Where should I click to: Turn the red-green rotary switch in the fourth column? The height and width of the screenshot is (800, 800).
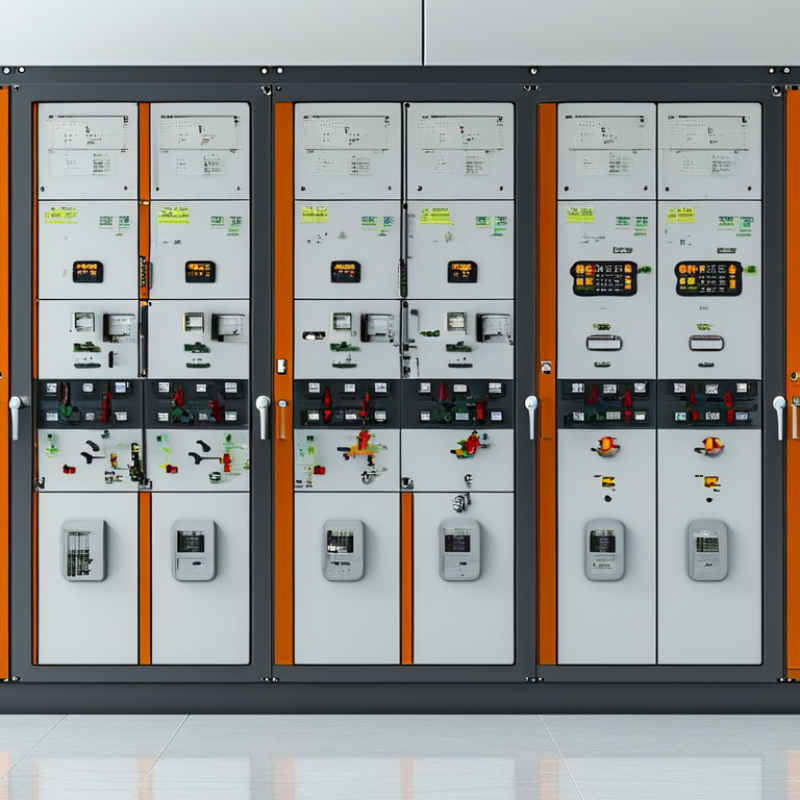pyautogui.click(x=469, y=444)
